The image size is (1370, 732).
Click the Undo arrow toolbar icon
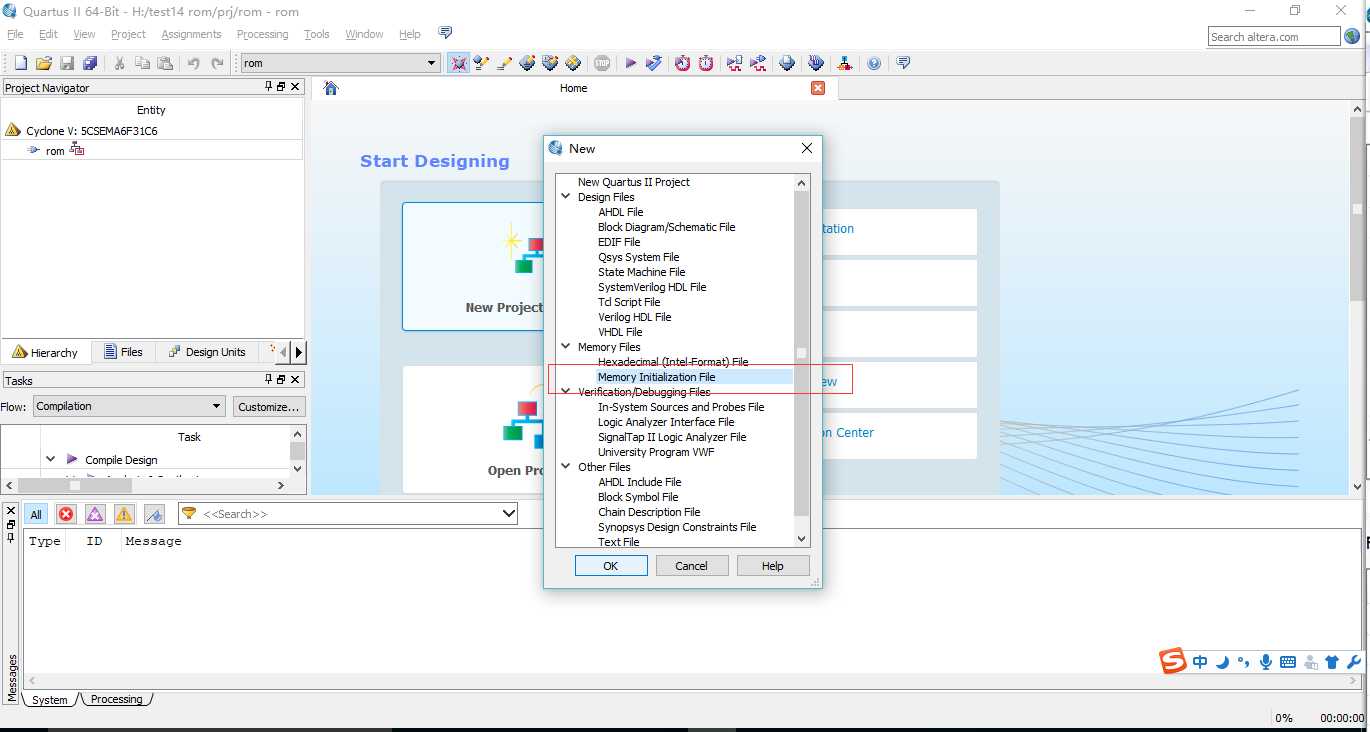click(x=193, y=63)
